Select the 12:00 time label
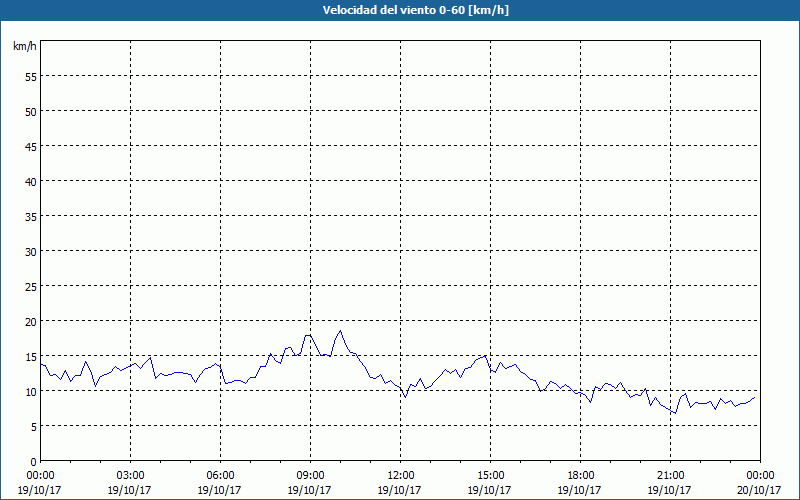 [x=400, y=475]
